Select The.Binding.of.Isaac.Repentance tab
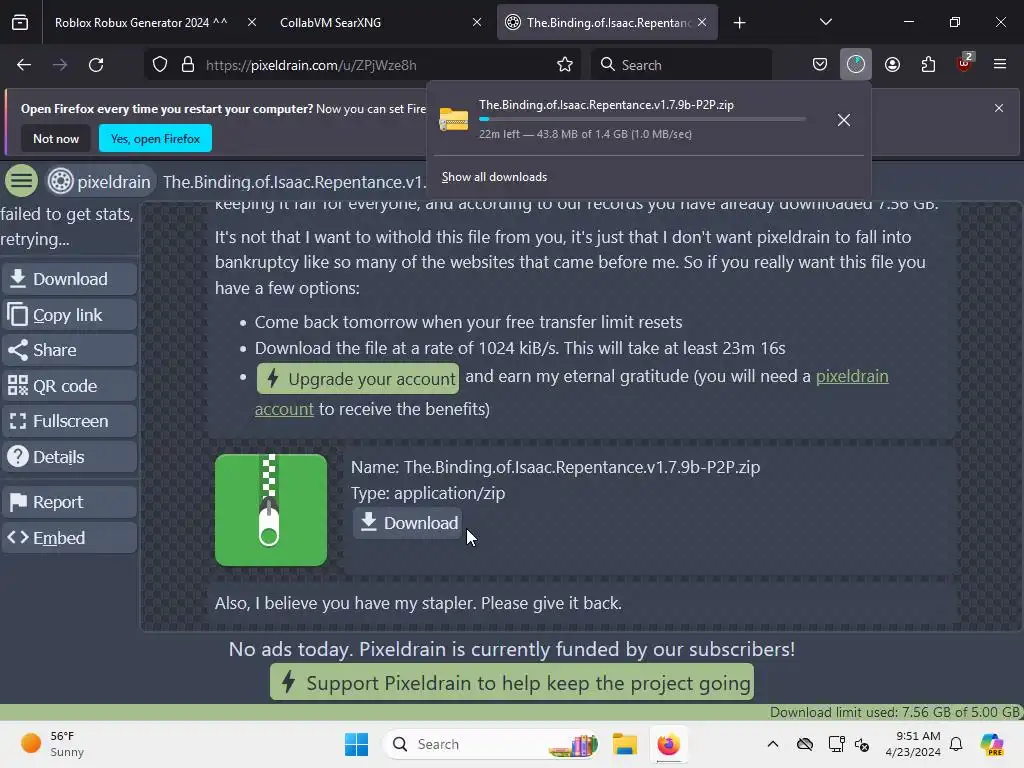This screenshot has height=768, width=1024. (607, 22)
